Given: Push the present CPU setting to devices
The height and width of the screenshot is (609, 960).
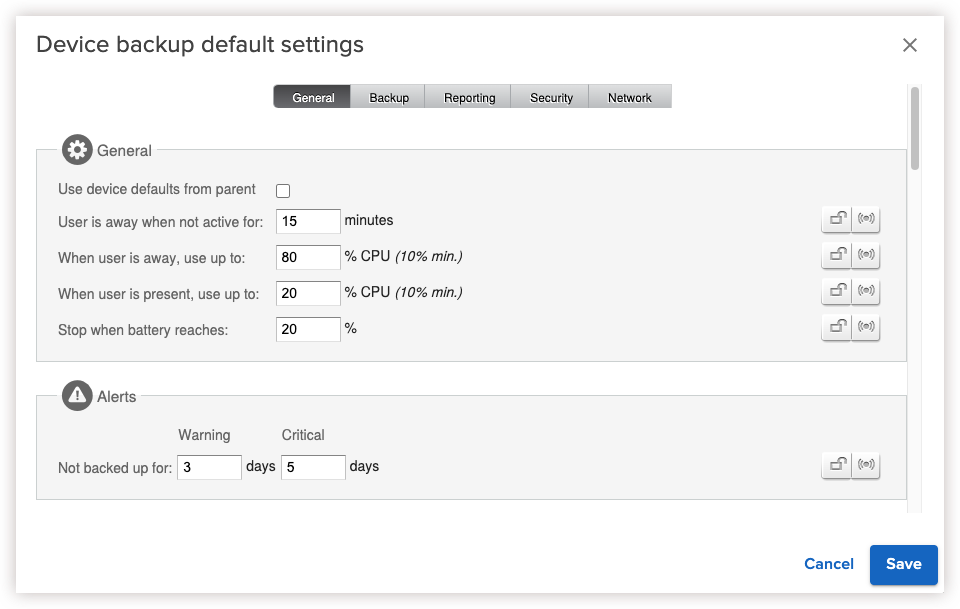Looking at the screenshot, I should point(865,291).
